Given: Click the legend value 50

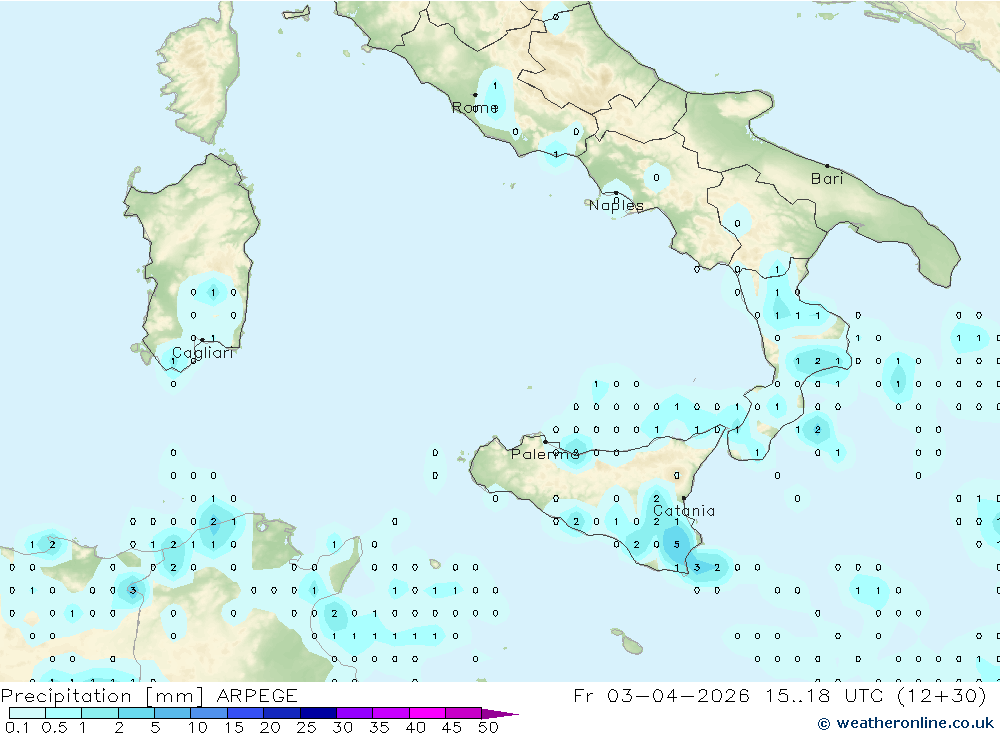Looking at the screenshot, I should pos(488,727).
